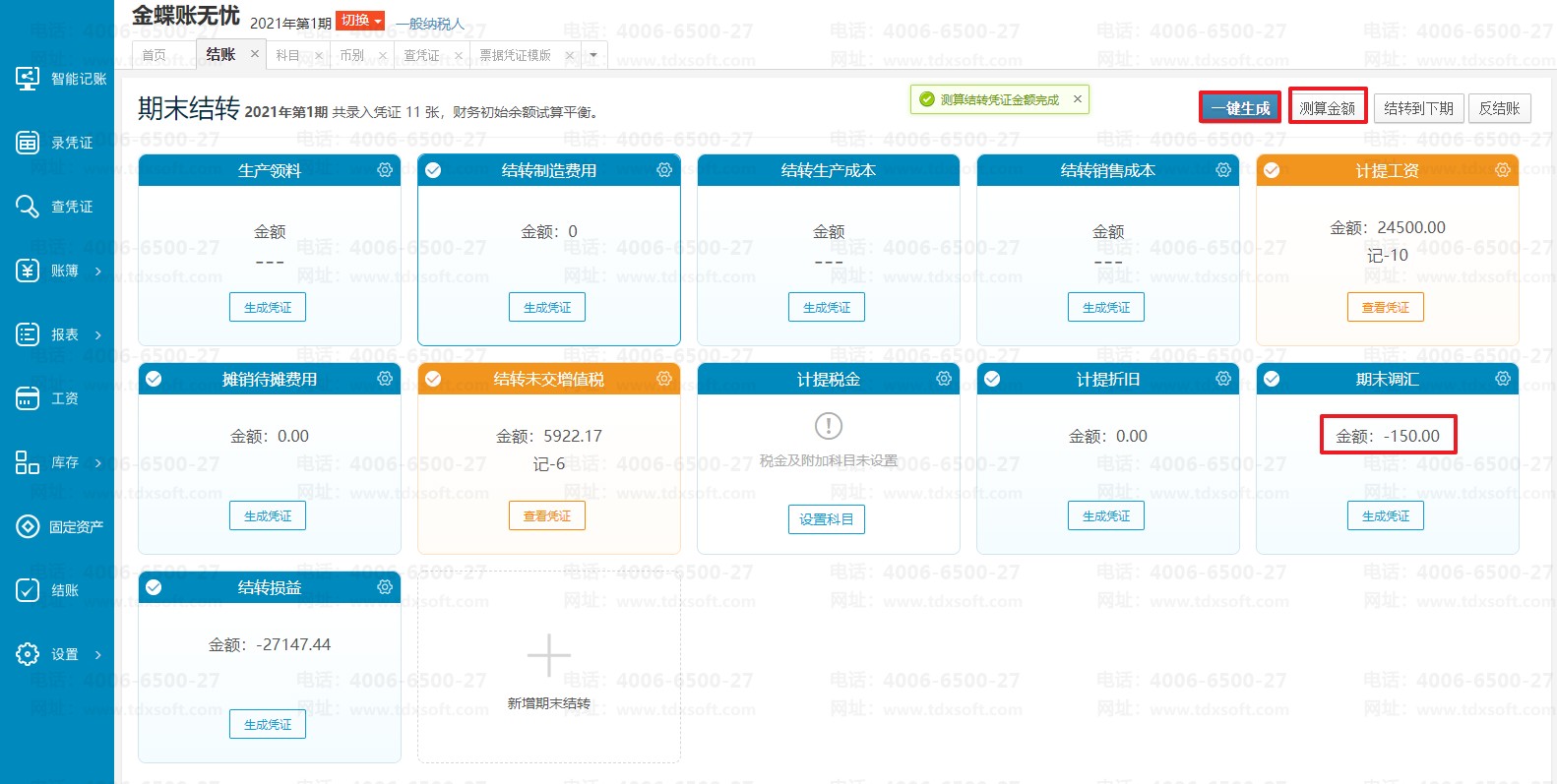Open 查凭证 search icon in sidebar

click(x=28, y=207)
